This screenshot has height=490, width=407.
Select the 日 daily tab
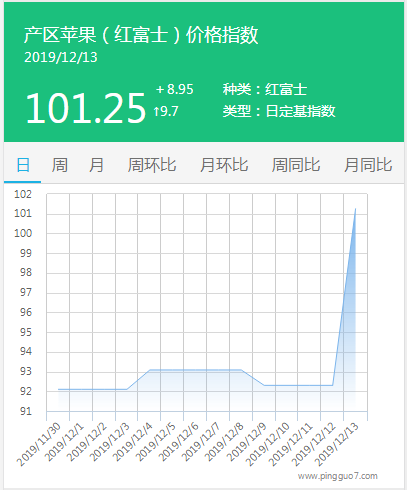coord(23,165)
